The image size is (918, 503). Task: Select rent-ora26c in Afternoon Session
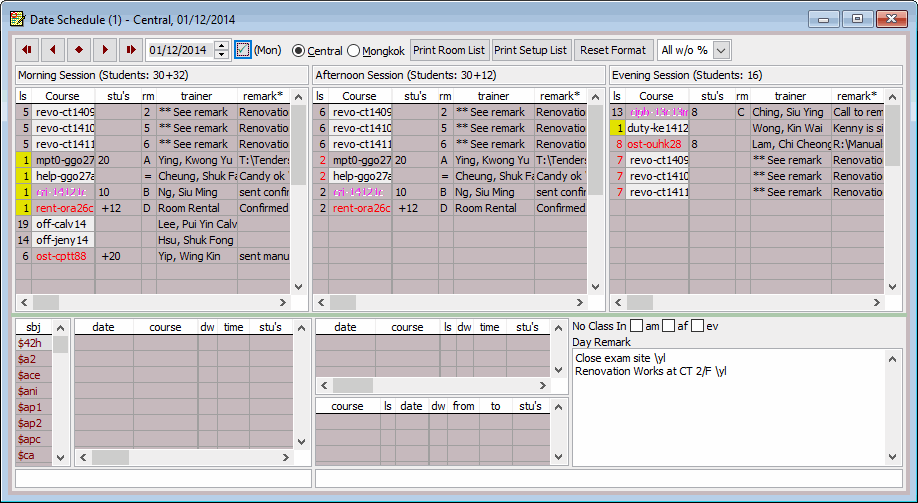point(360,208)
